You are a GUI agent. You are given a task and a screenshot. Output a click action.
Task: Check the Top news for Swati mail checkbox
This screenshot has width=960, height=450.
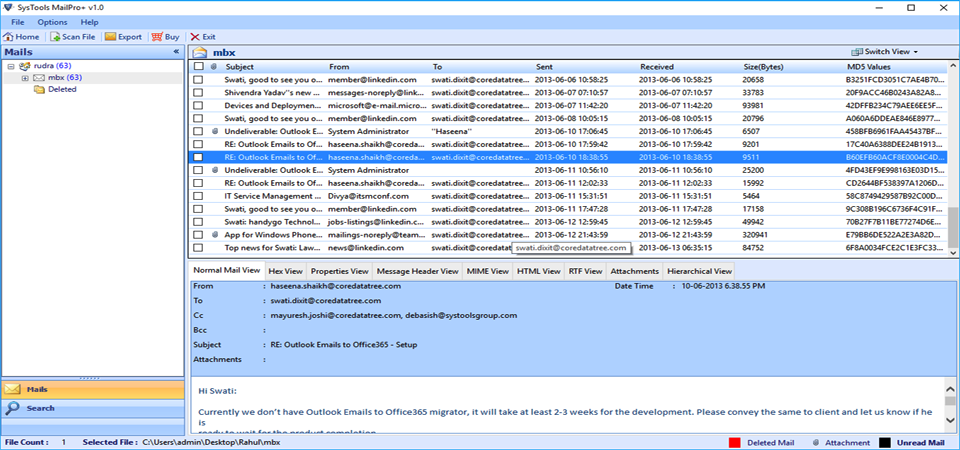point(198,248)
